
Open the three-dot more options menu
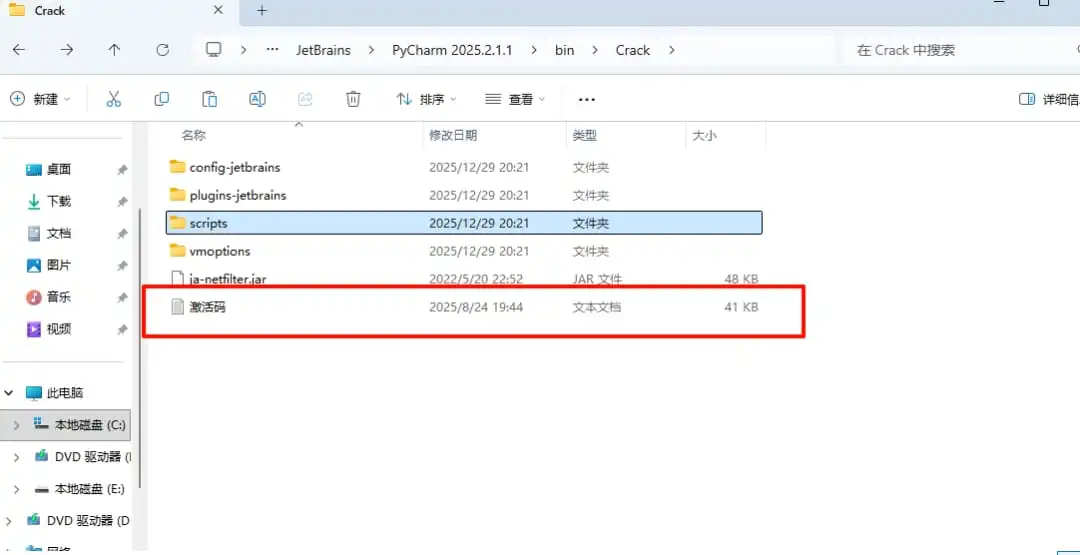(x=586, y=100)
